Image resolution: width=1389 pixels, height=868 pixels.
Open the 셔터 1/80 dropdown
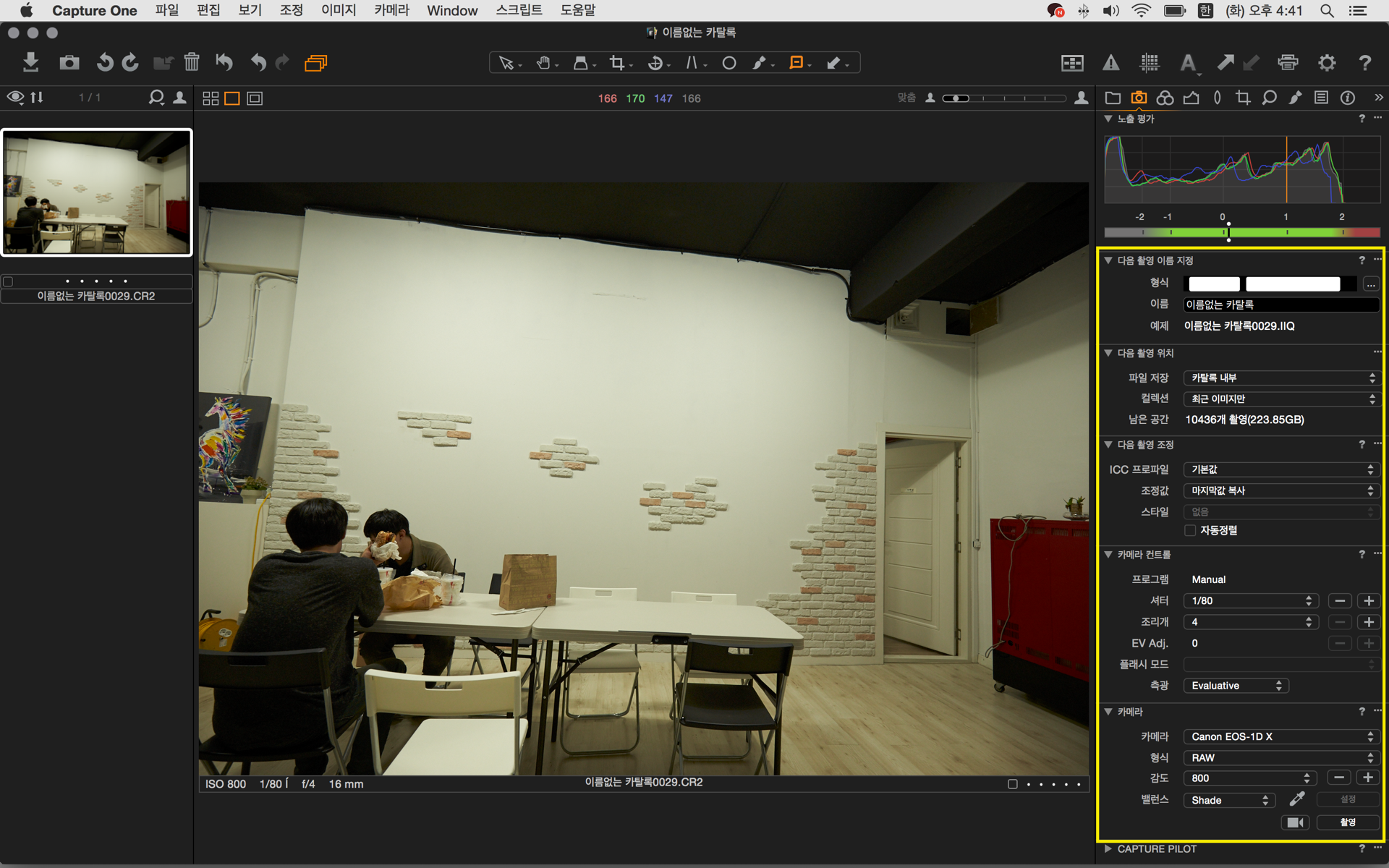[x=1250, y=600]
